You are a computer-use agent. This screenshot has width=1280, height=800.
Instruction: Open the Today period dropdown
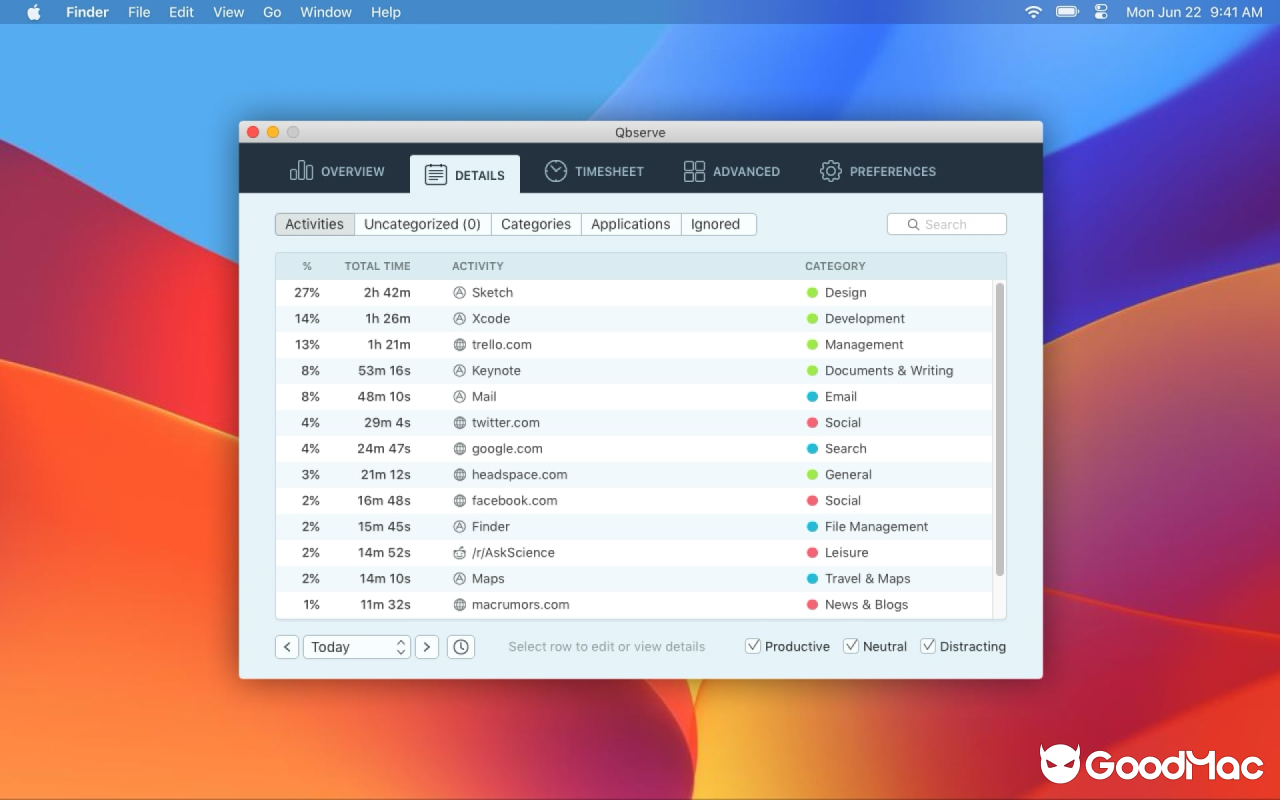(357, 647)
